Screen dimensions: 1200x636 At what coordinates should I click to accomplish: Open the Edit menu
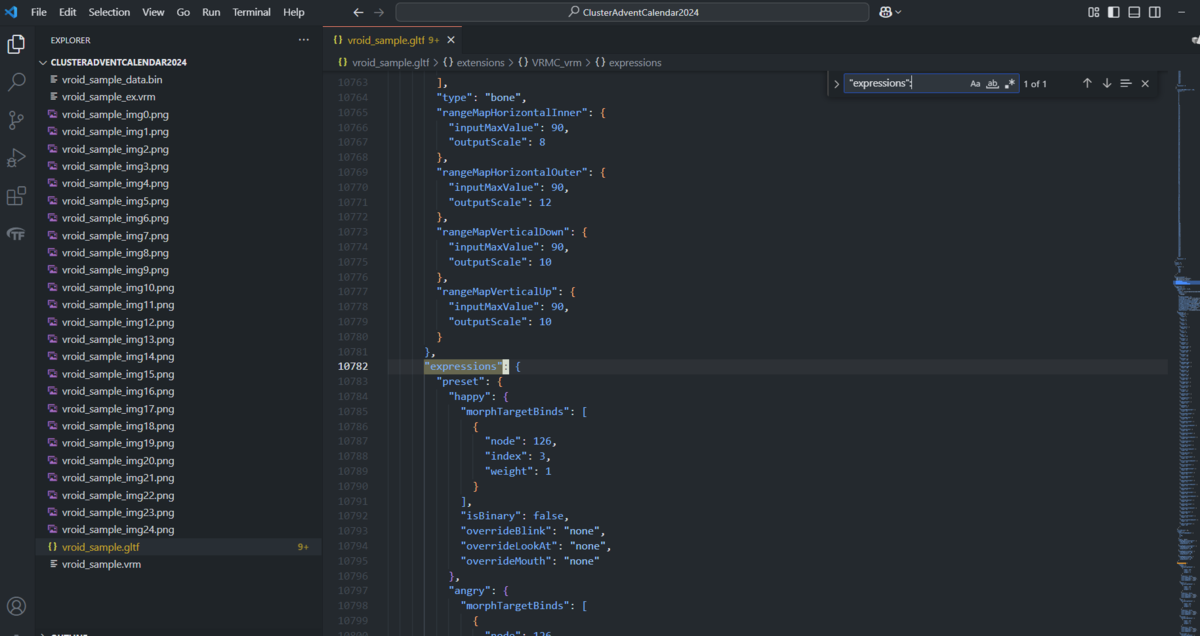pyautogui.click(x=67, y=12)
